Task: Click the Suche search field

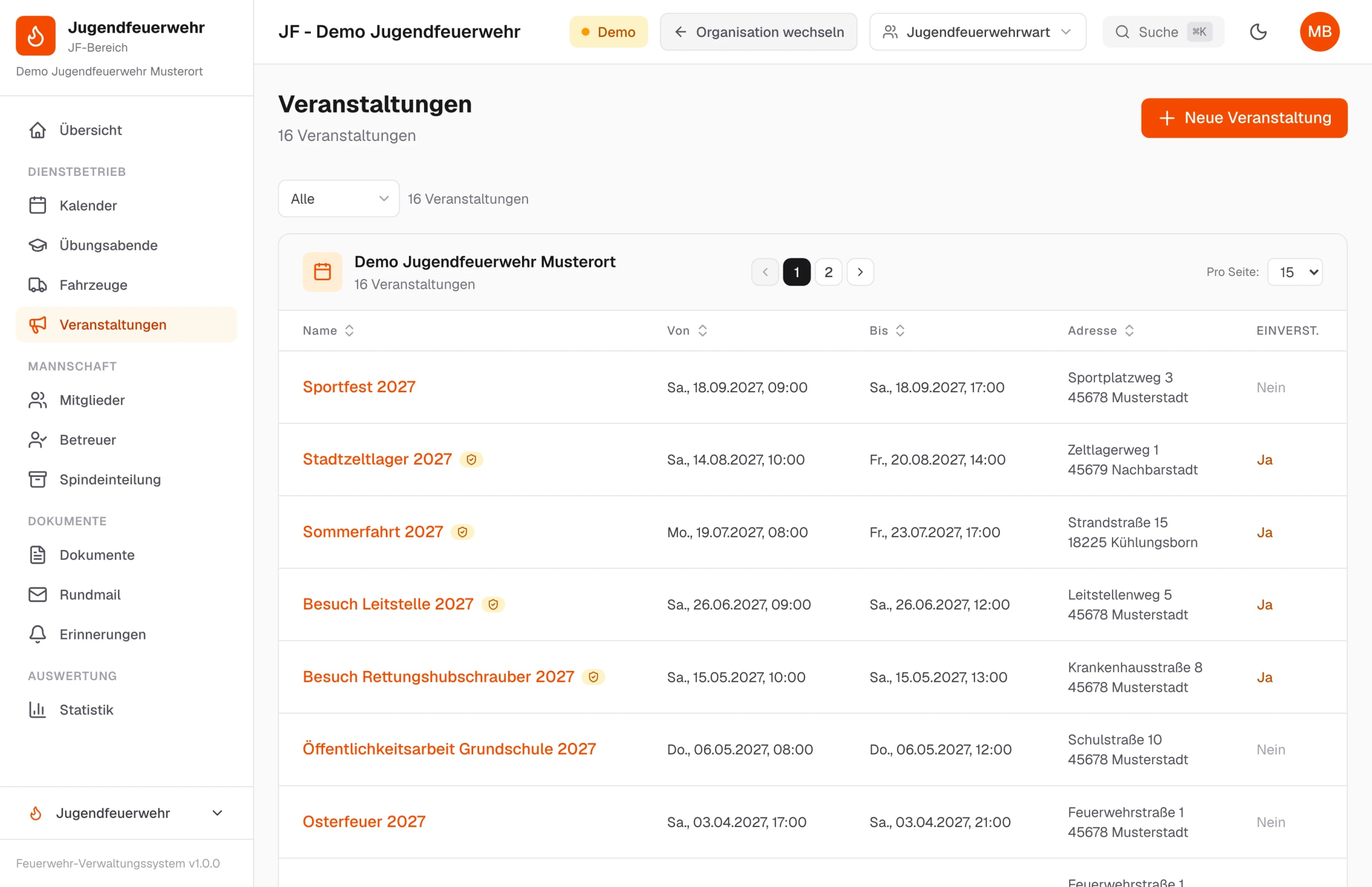Action: pos(1163,32)
